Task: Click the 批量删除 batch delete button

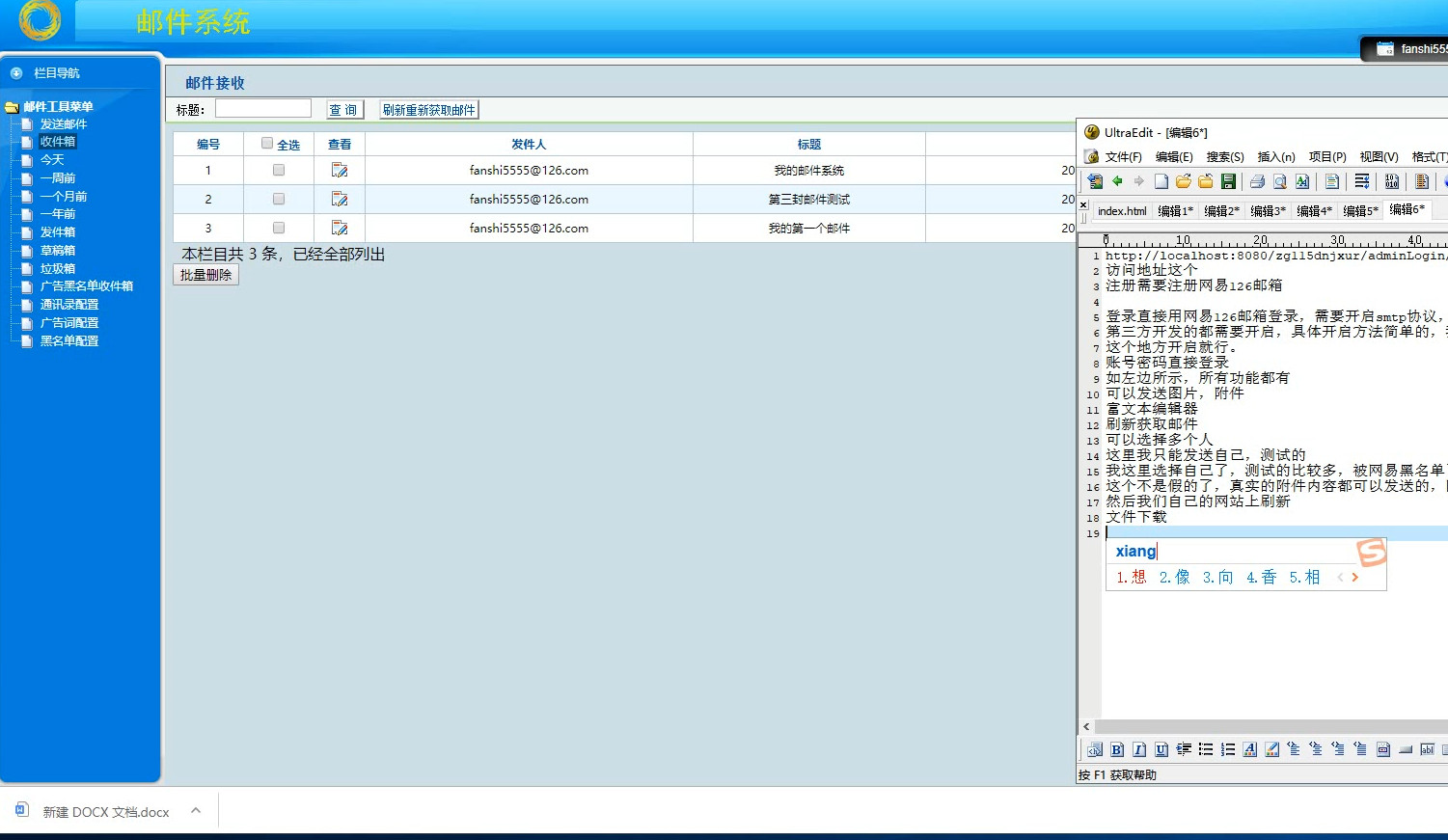Action: (x=205, y=275)
